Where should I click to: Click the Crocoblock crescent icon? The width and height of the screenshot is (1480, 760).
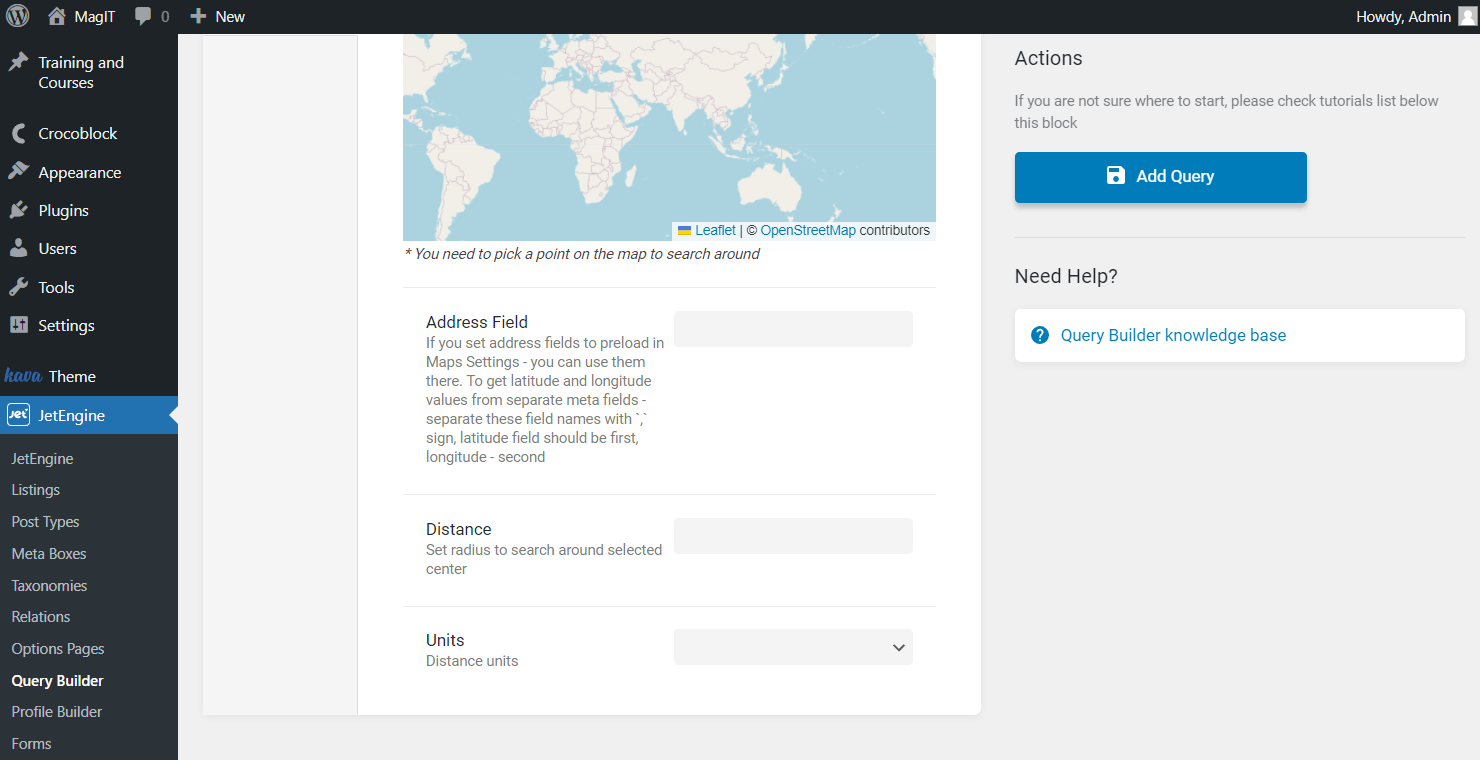[x=18, y=133]
